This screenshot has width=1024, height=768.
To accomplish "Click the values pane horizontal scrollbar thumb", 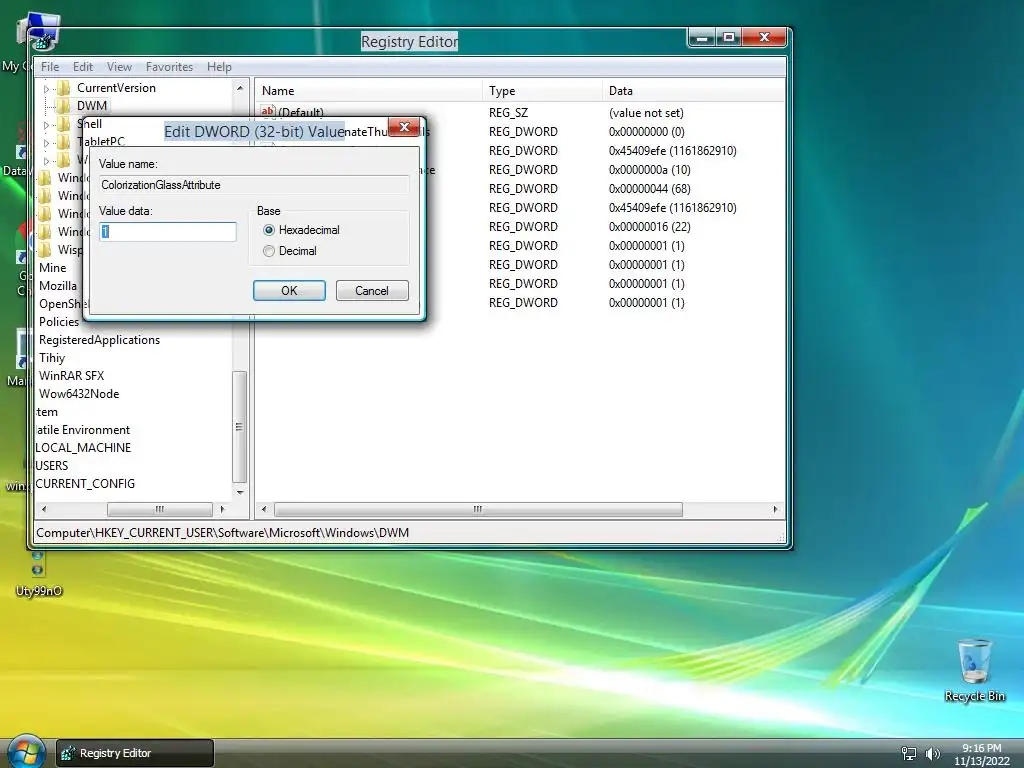I will click(478, 509).
